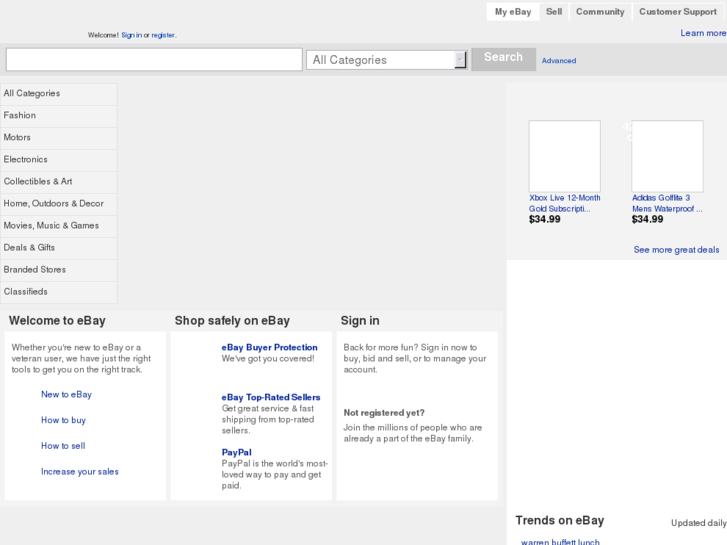727x545 pixels.
Task: Open the Customer Support tab
Action: tap(678, 12)
